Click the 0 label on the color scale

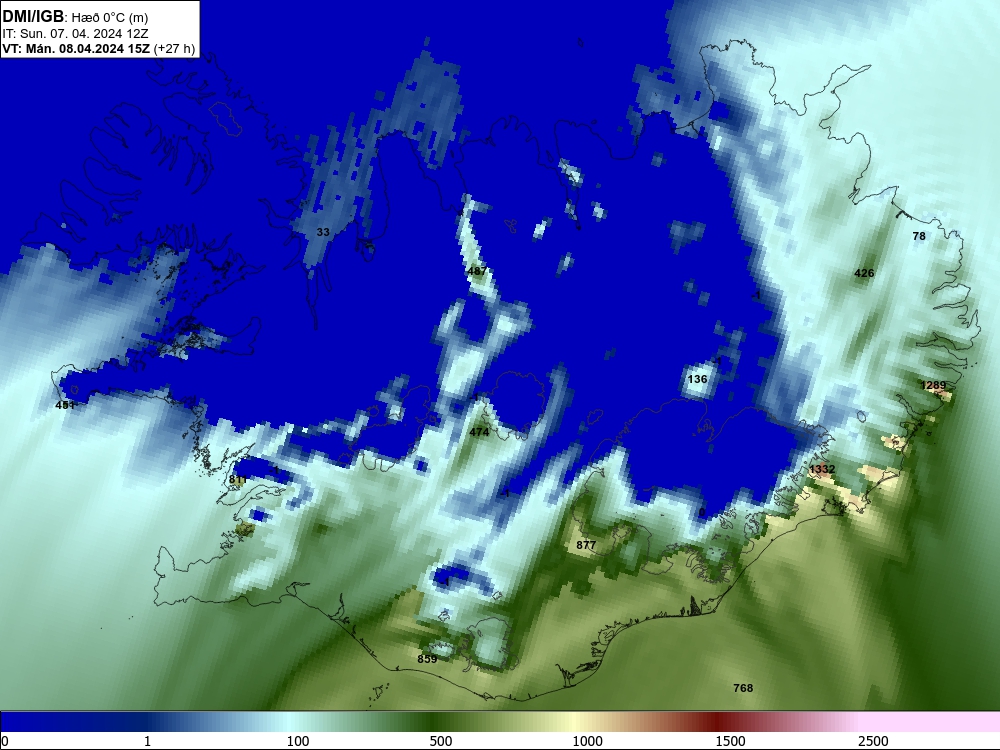click(5, 741)
